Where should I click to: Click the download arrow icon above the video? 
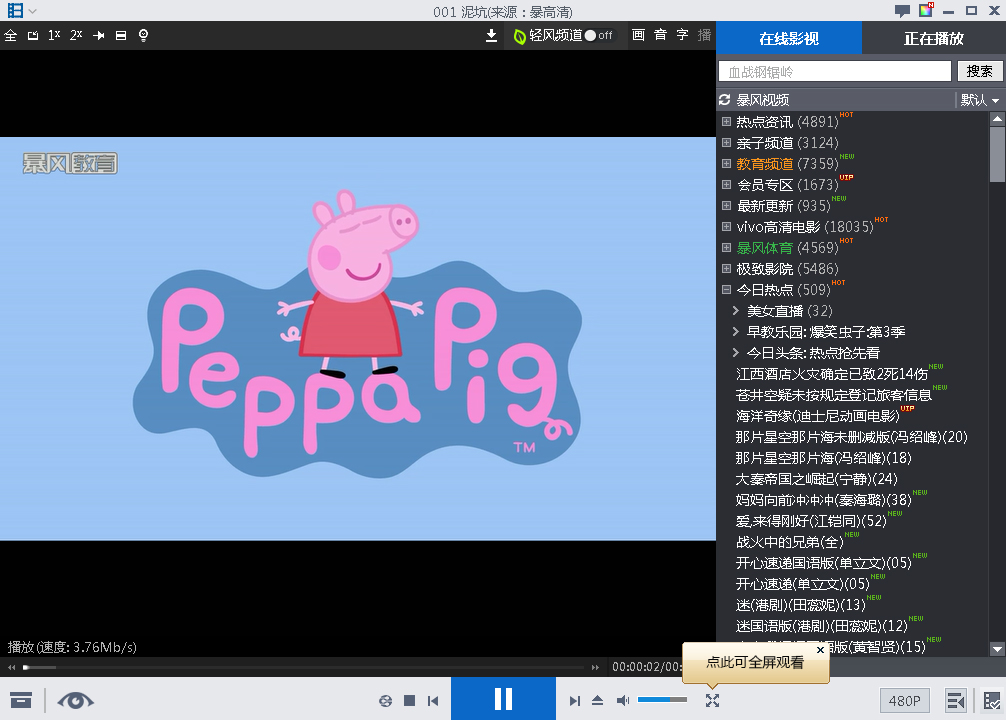pos(491,36)
